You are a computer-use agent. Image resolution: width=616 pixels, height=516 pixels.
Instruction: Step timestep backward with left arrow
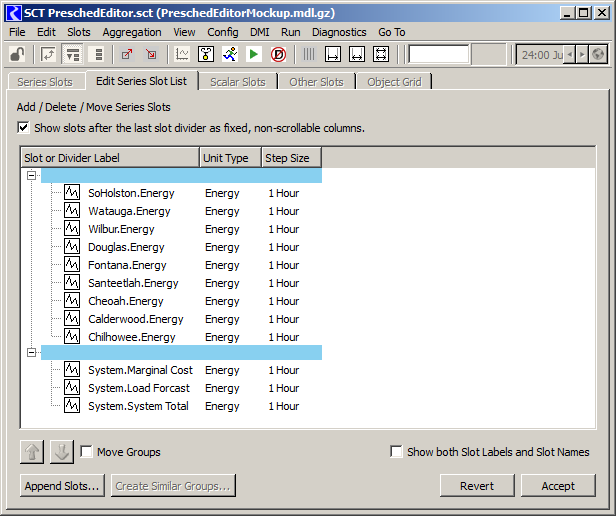pyautogui.click(x=569, y=54)
